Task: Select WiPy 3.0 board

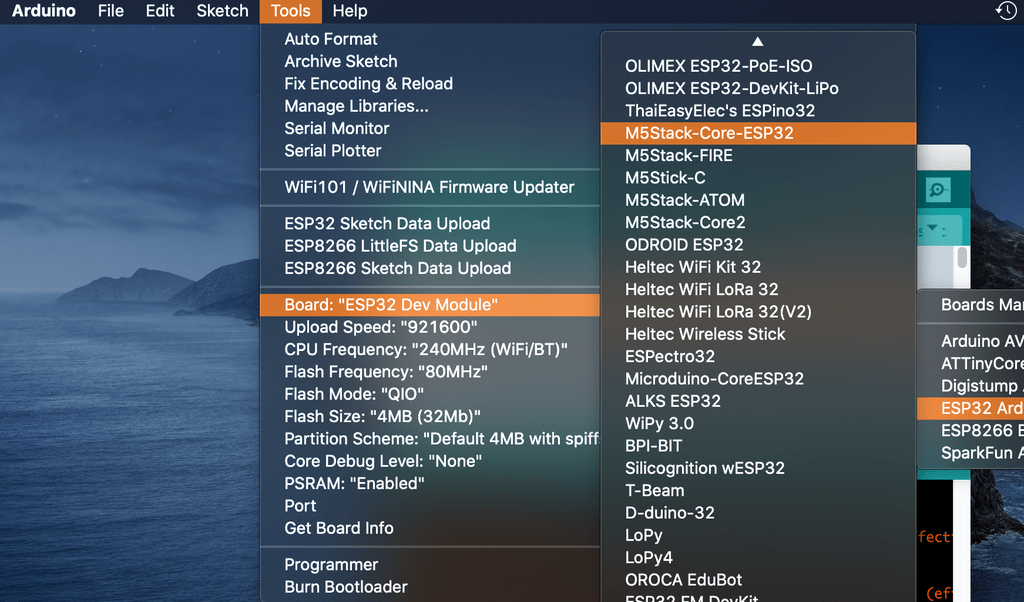Action: pyautogui.click(x=758, y=424)
